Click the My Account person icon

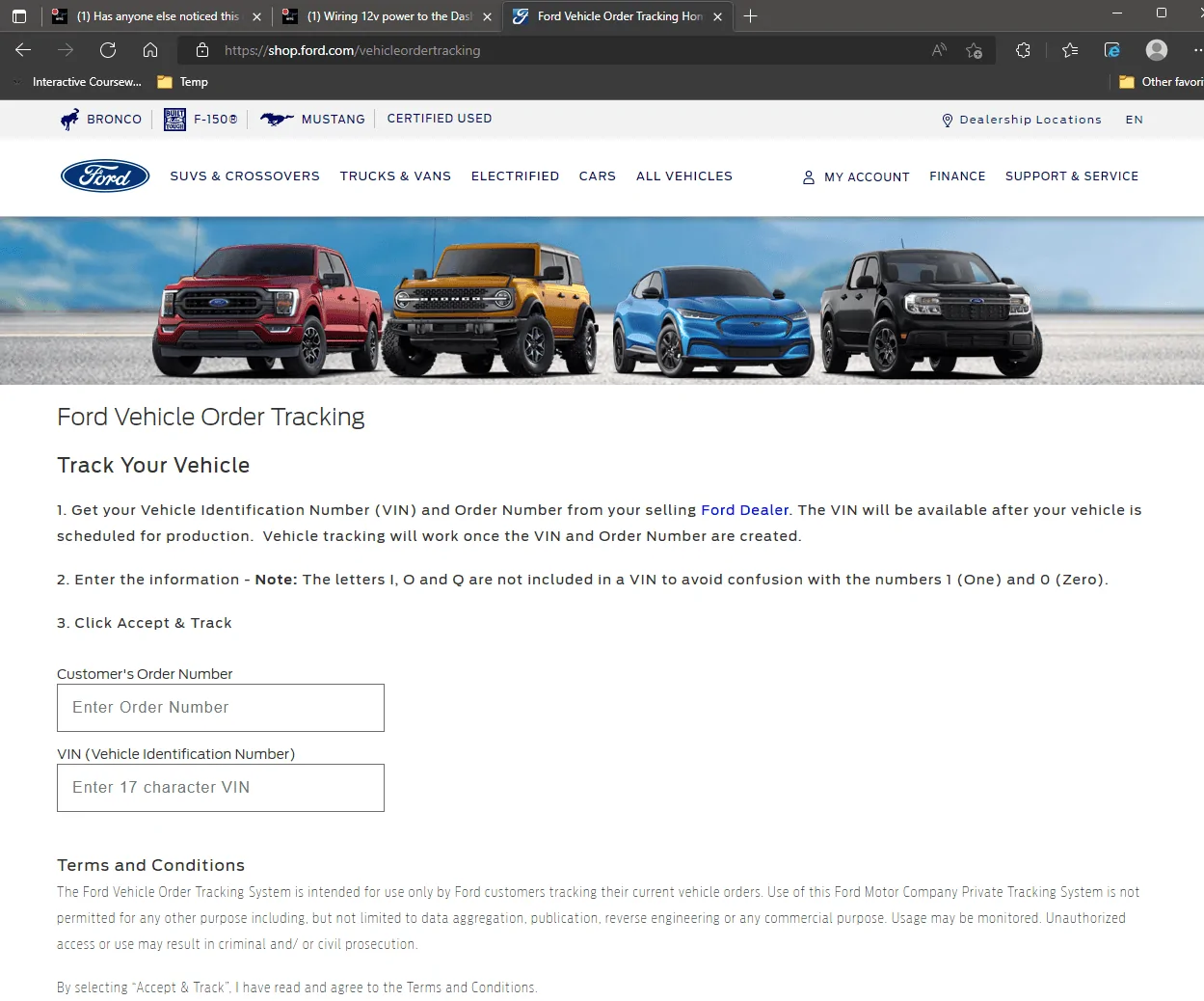pos(809,177)
